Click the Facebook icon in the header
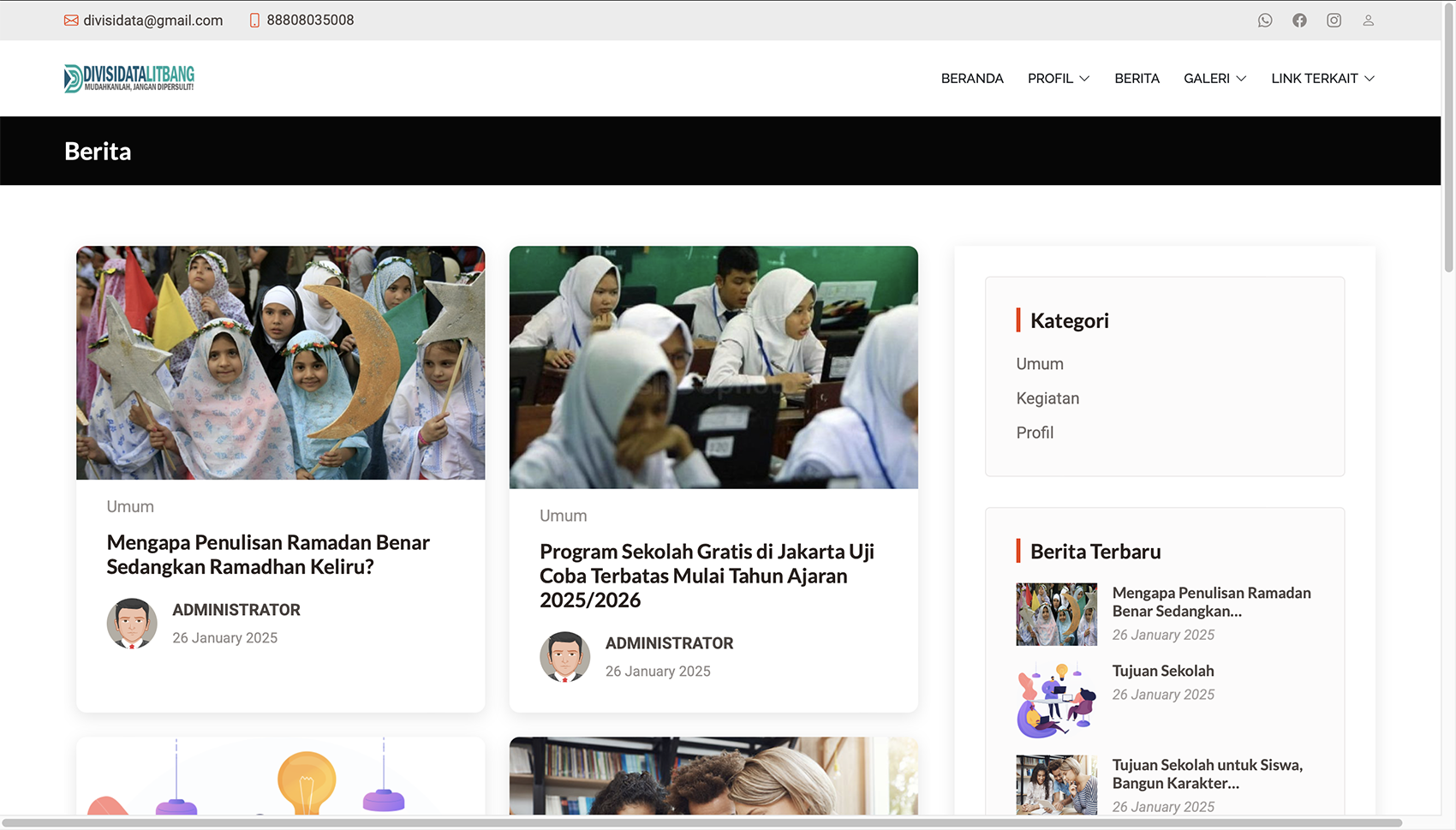 [1299, 20]
